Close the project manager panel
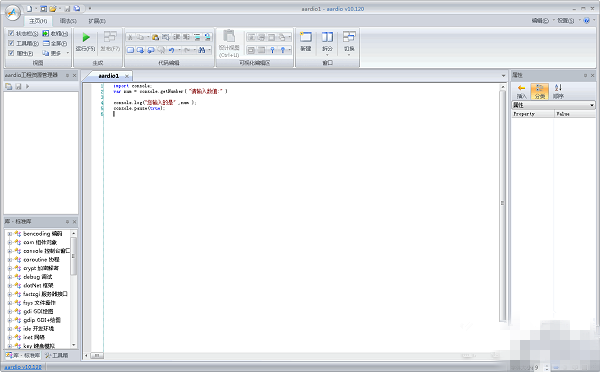 [75, 75]
